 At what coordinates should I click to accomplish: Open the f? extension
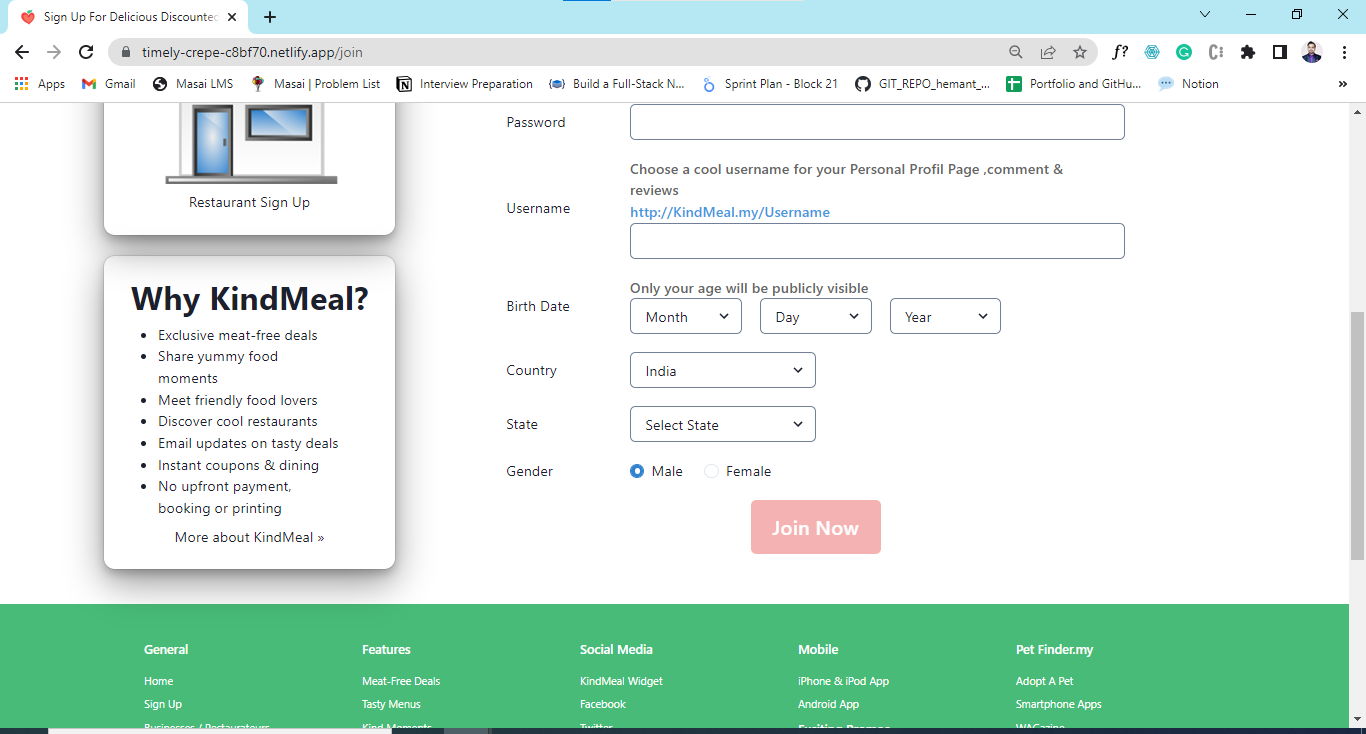1120,52
